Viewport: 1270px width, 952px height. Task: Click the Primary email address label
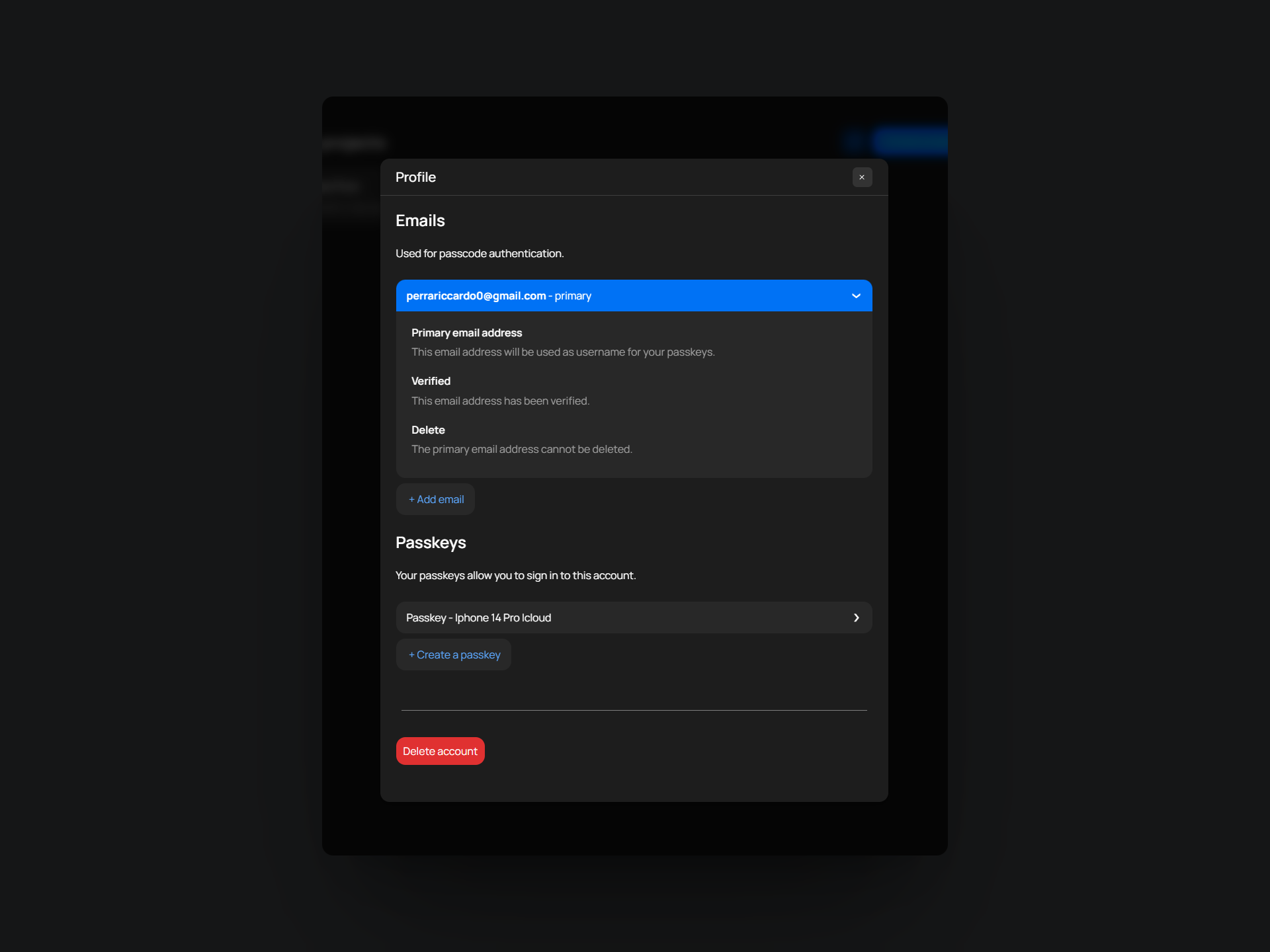(x=466, y=333)
